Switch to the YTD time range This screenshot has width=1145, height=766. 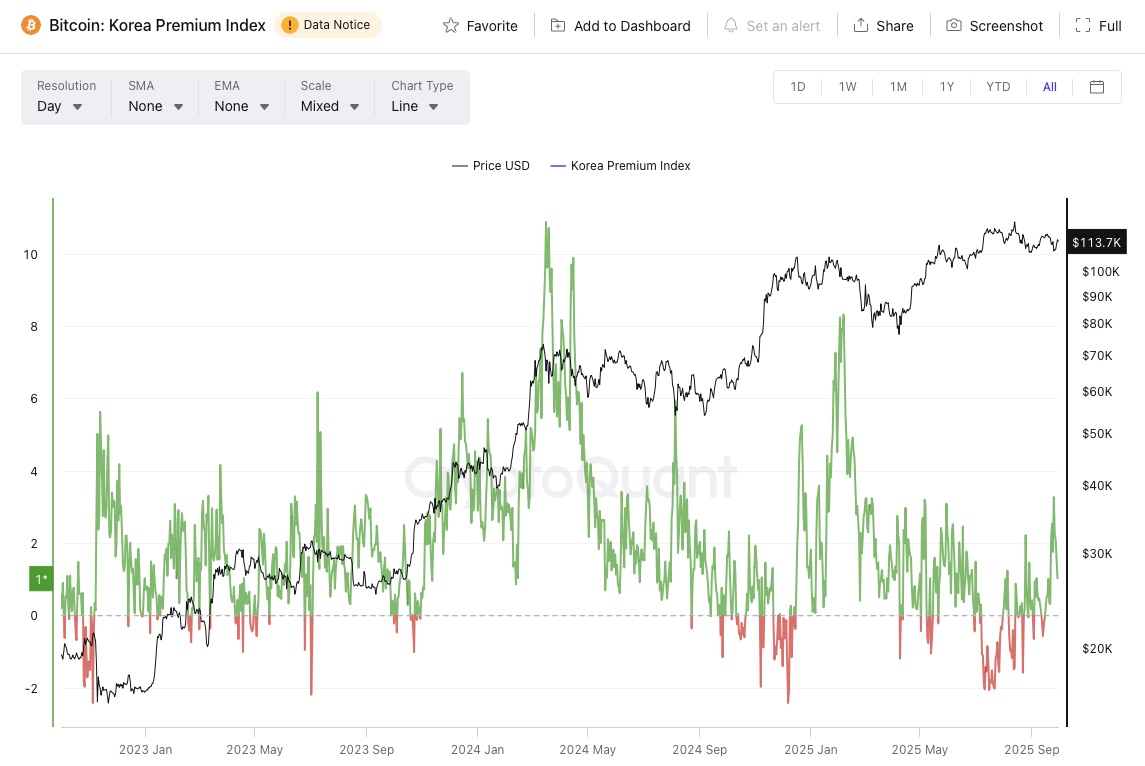pos(998,87)
